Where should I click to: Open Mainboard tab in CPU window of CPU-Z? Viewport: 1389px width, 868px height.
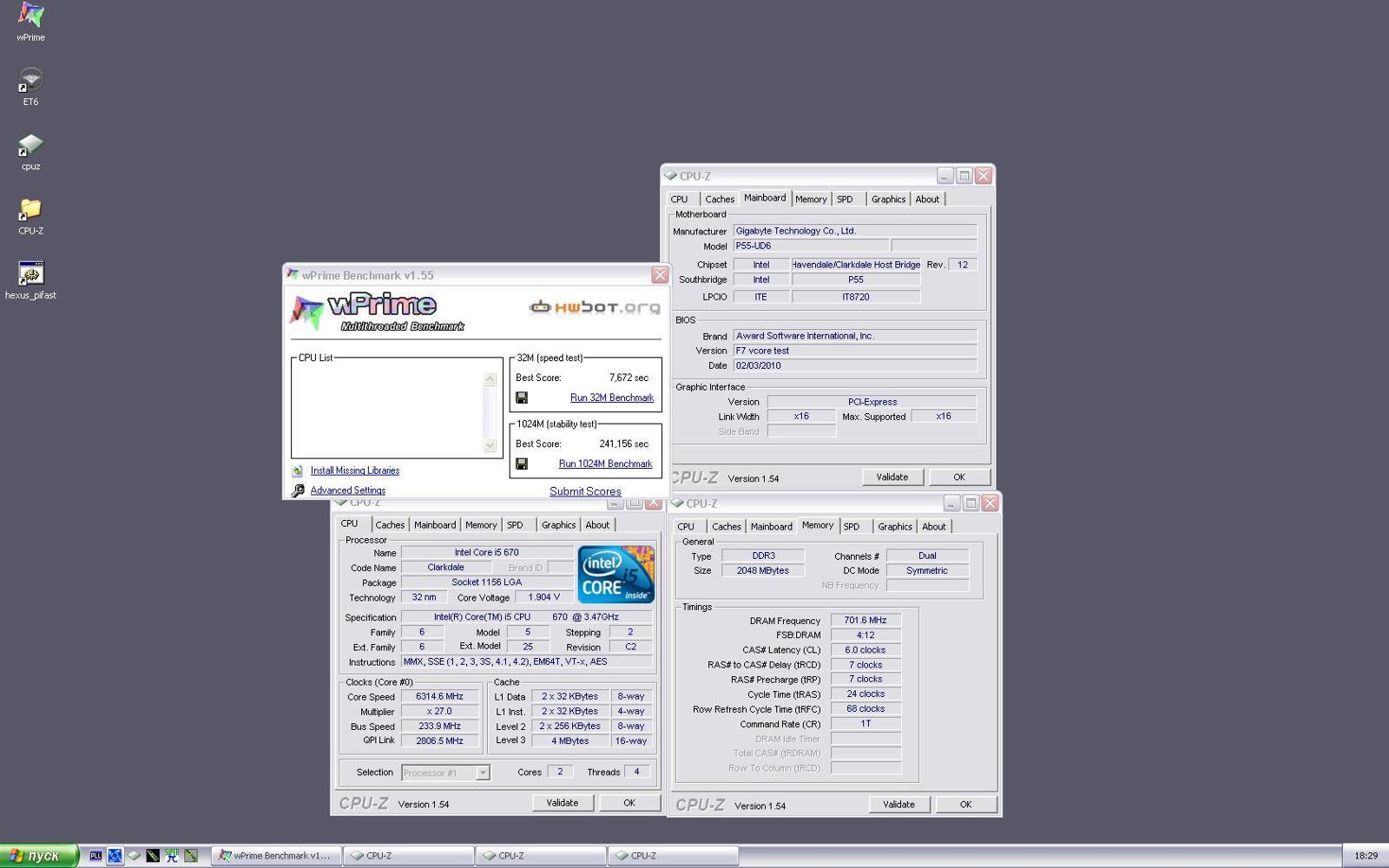coord(435,525)
